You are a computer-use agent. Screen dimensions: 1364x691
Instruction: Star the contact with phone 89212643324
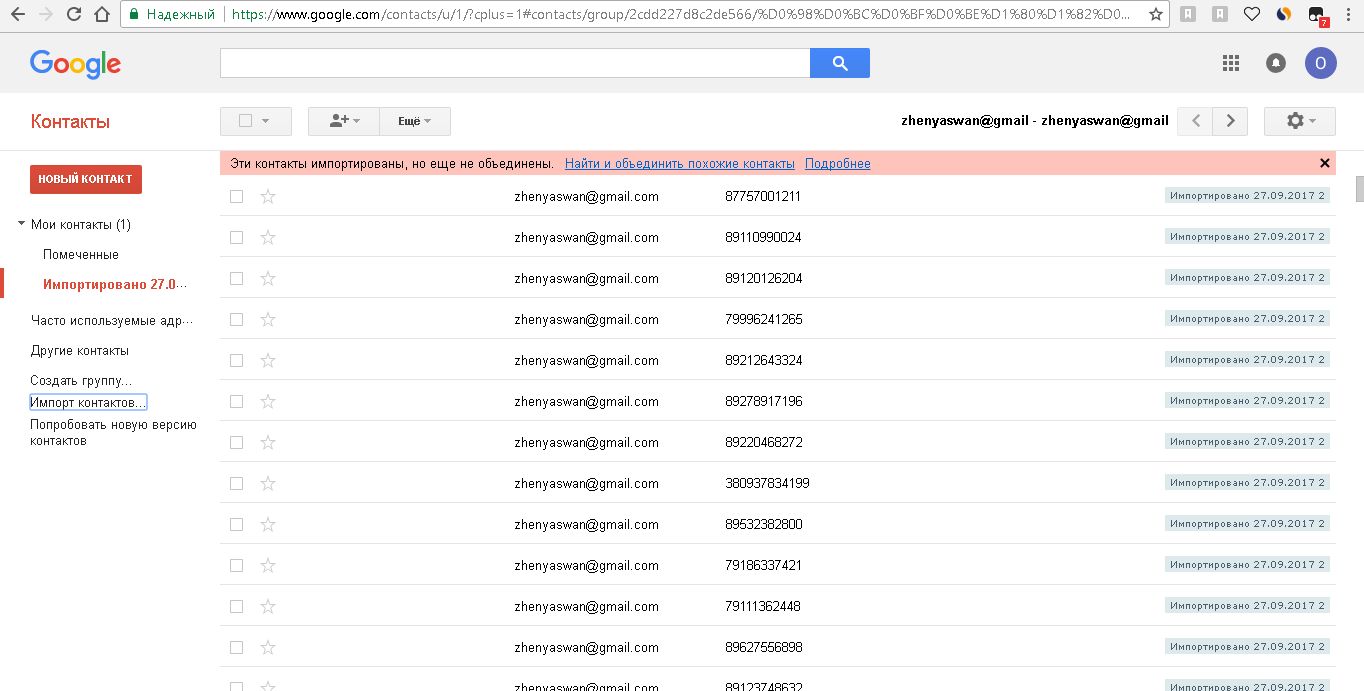coord(268,361)
